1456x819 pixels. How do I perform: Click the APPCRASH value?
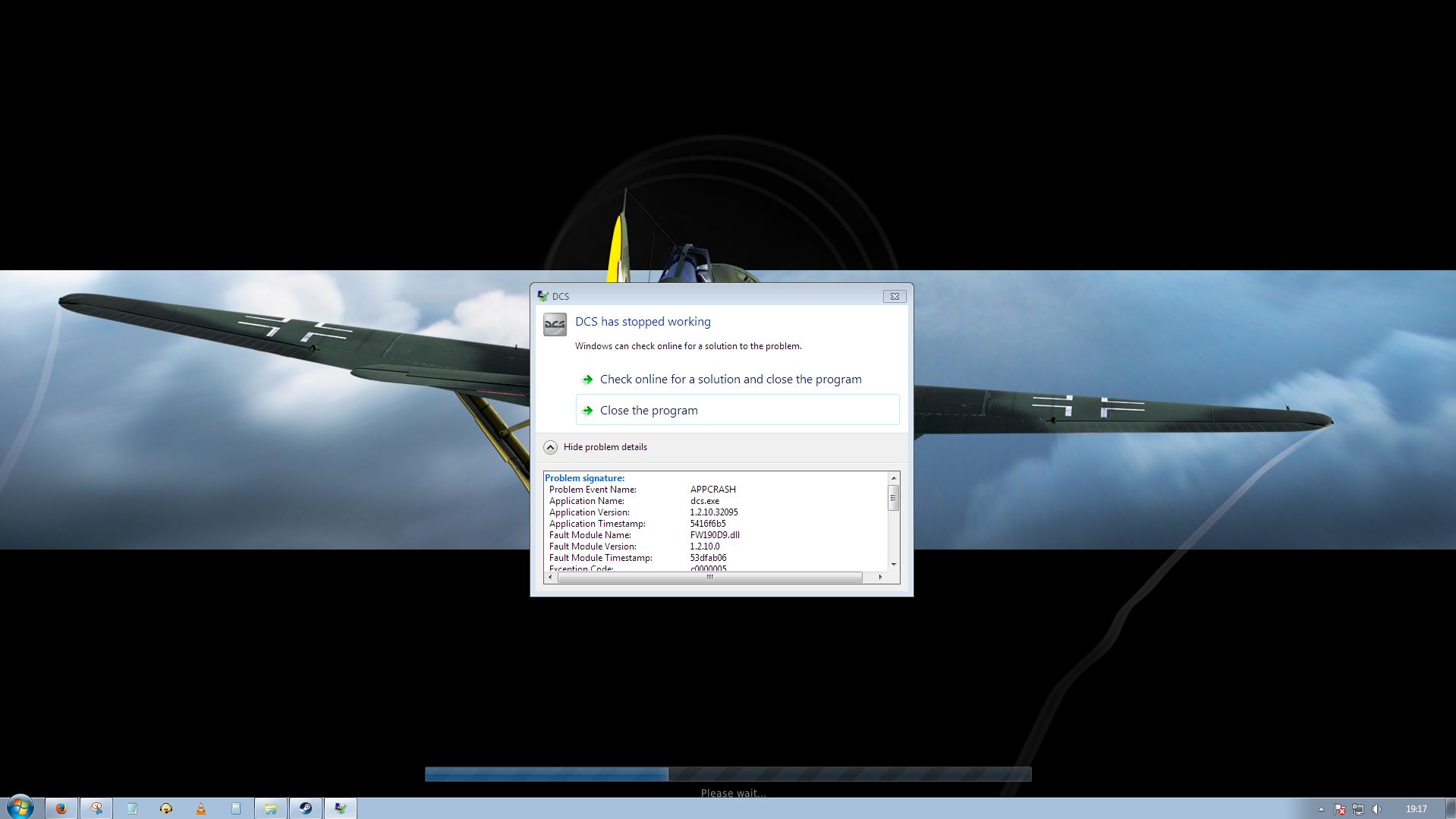click(x=713, y=490)
